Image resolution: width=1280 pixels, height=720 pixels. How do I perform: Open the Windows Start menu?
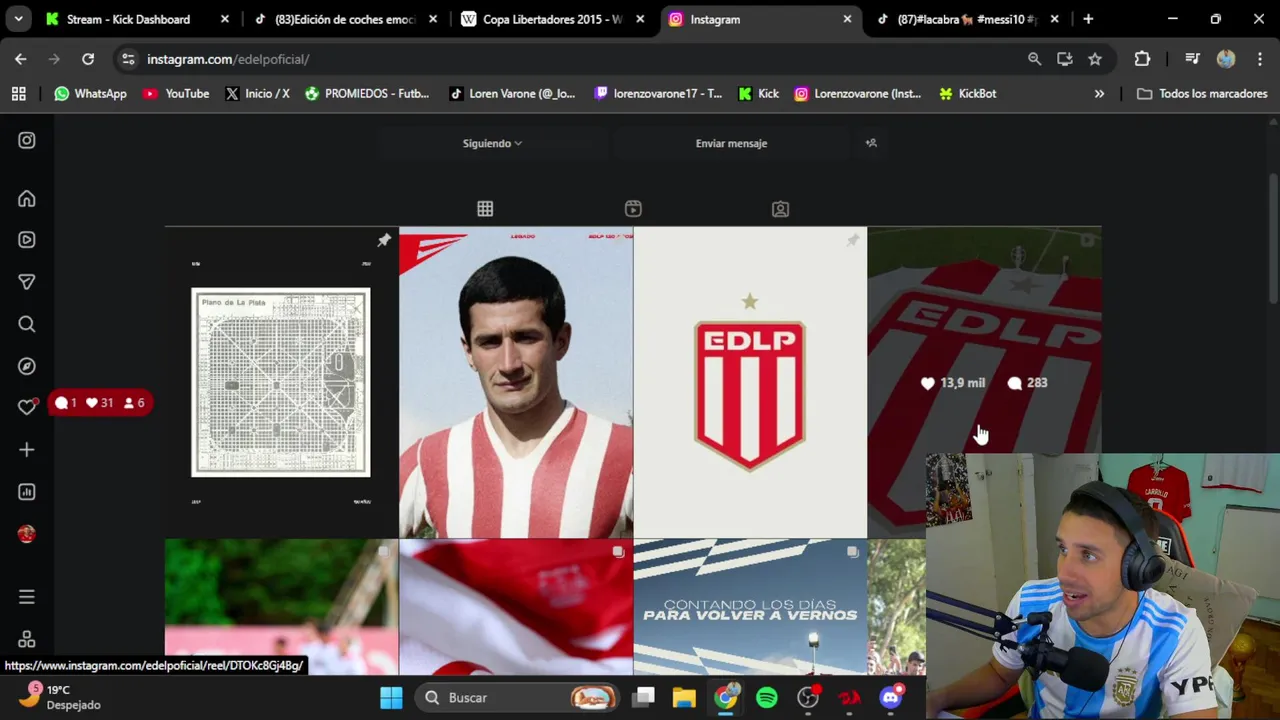click(x=391, y=698)
